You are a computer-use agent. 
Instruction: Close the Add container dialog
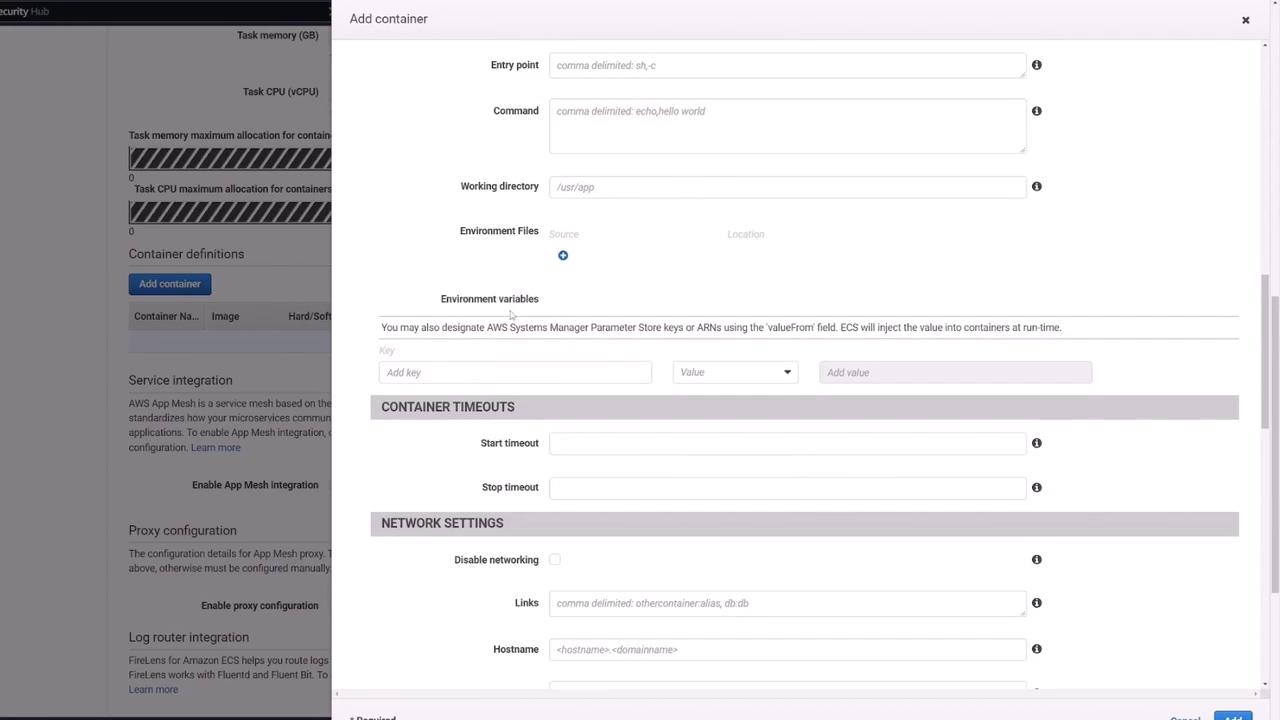pos(1246,20)
